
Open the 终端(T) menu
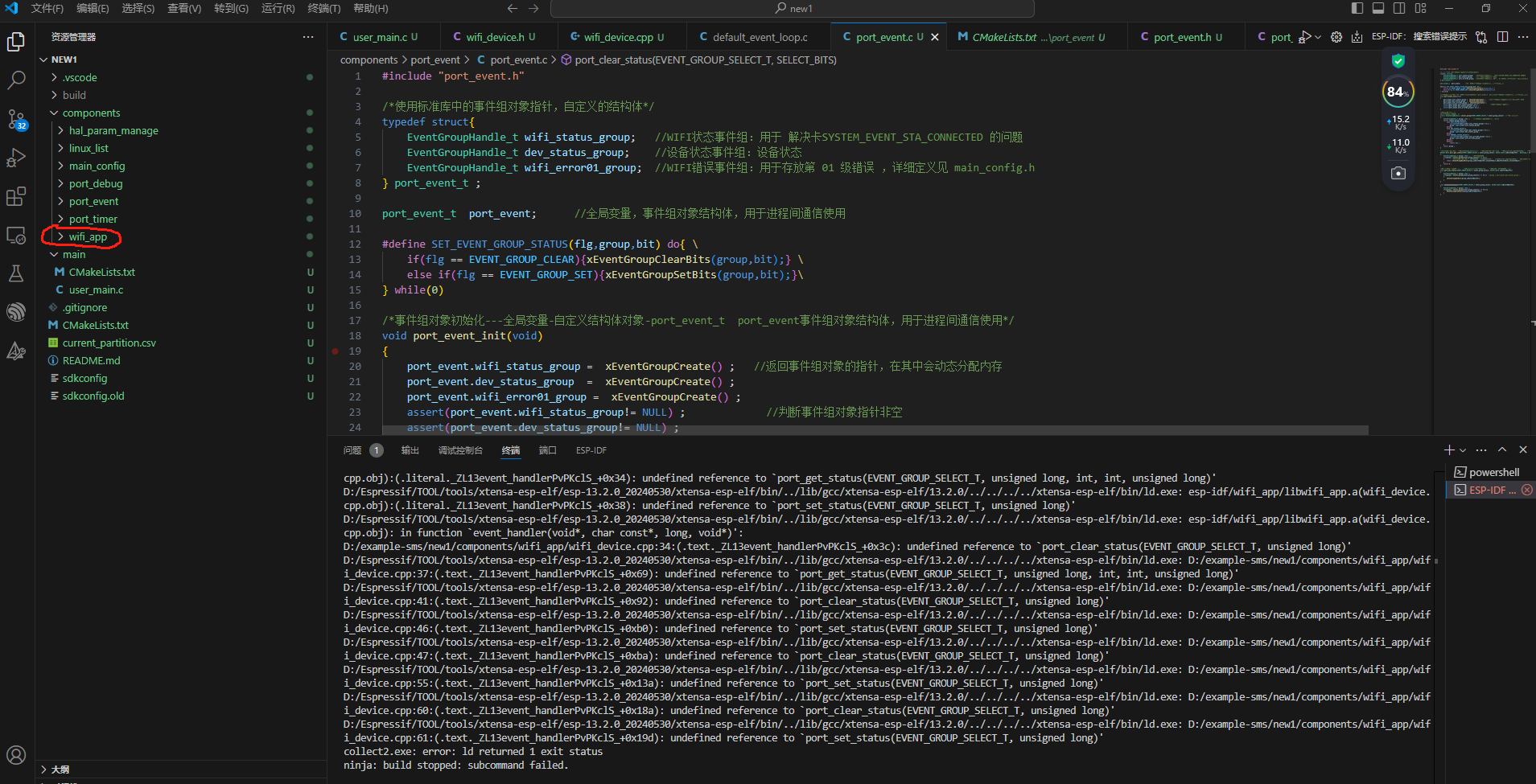click(324, 8)
